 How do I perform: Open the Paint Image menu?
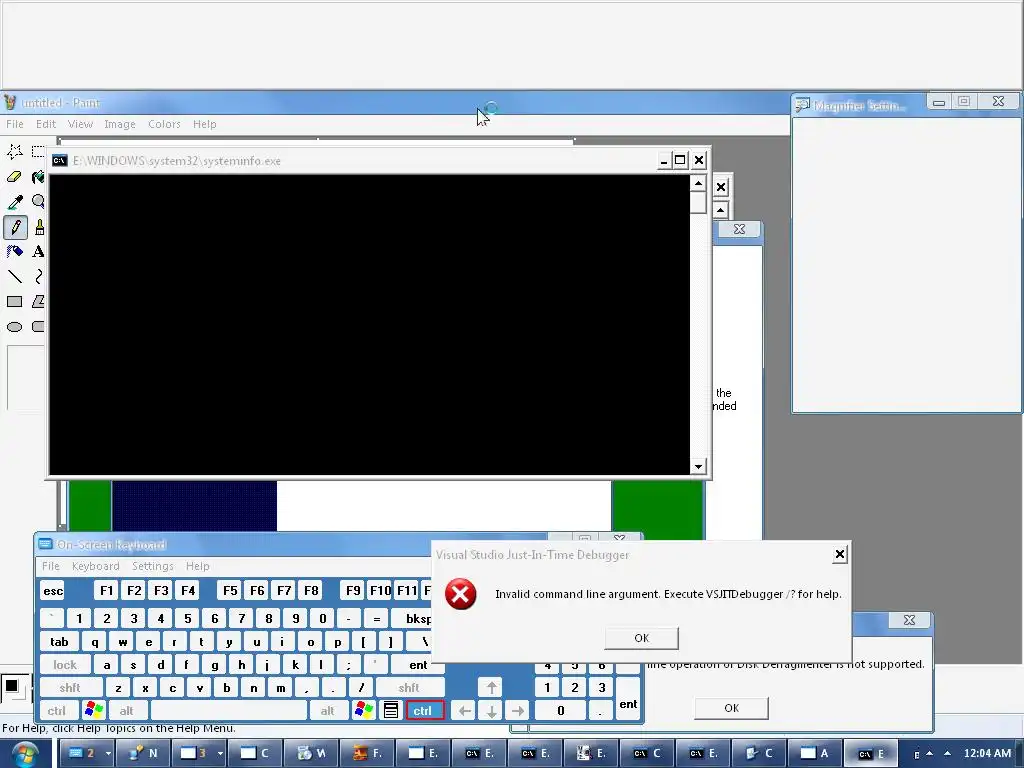click(120, 124)
